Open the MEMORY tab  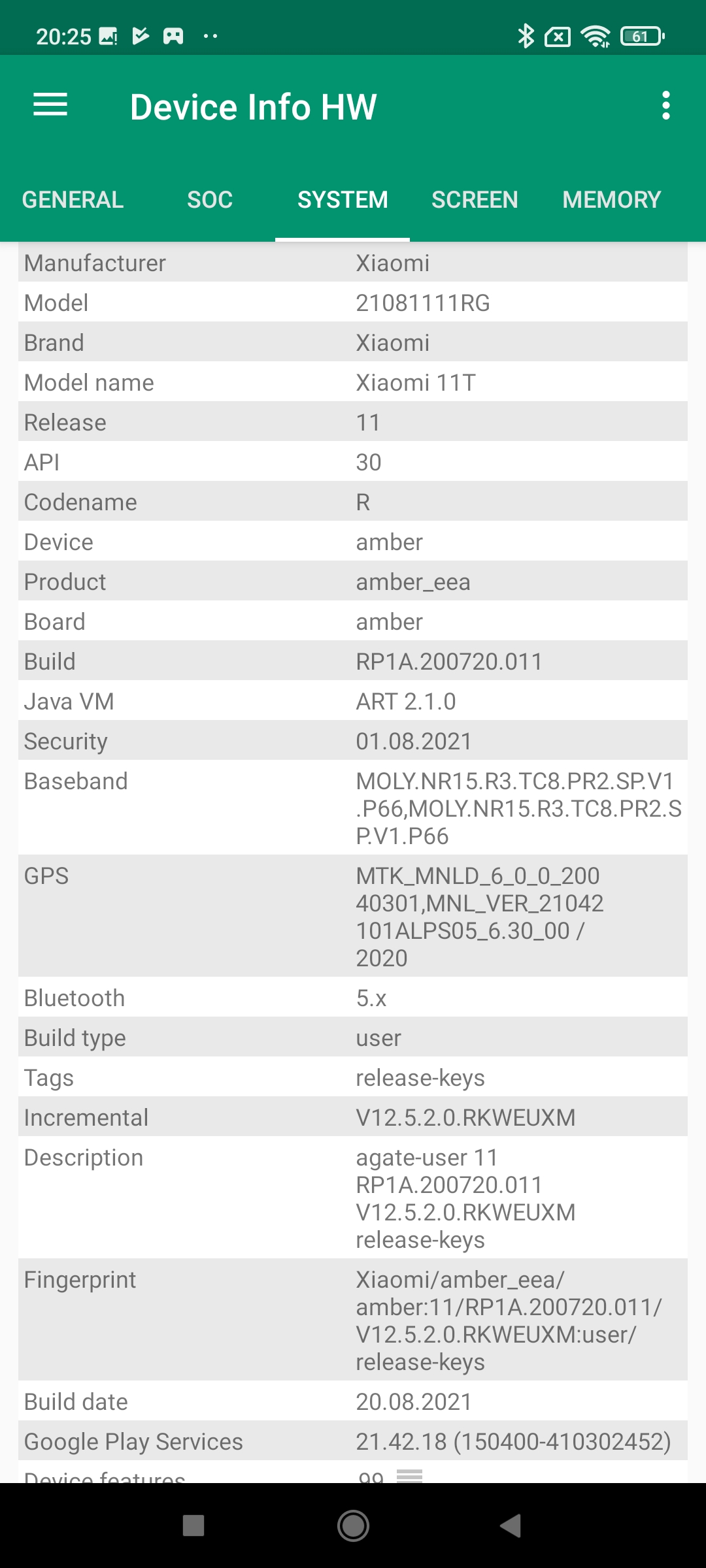pos(611,200)
